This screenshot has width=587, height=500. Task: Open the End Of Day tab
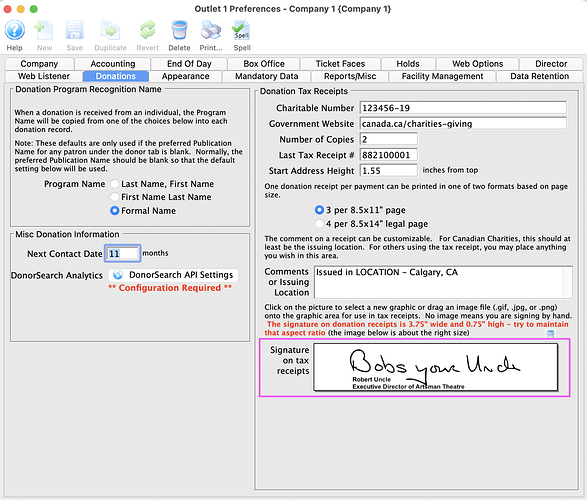[189, 64]
